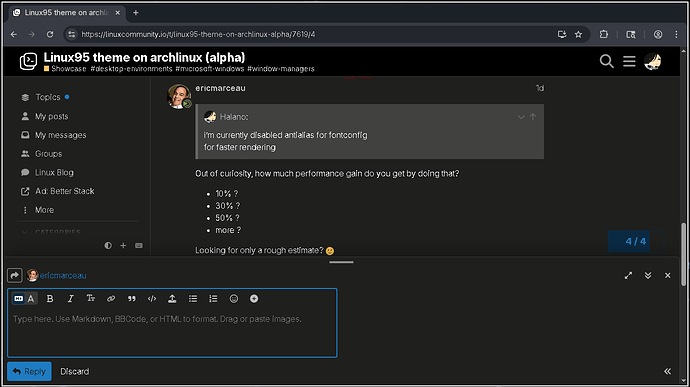This screenshot has height=387, width=690.
Task: Click the page vertical scrollbar
Action: [683, 254]
